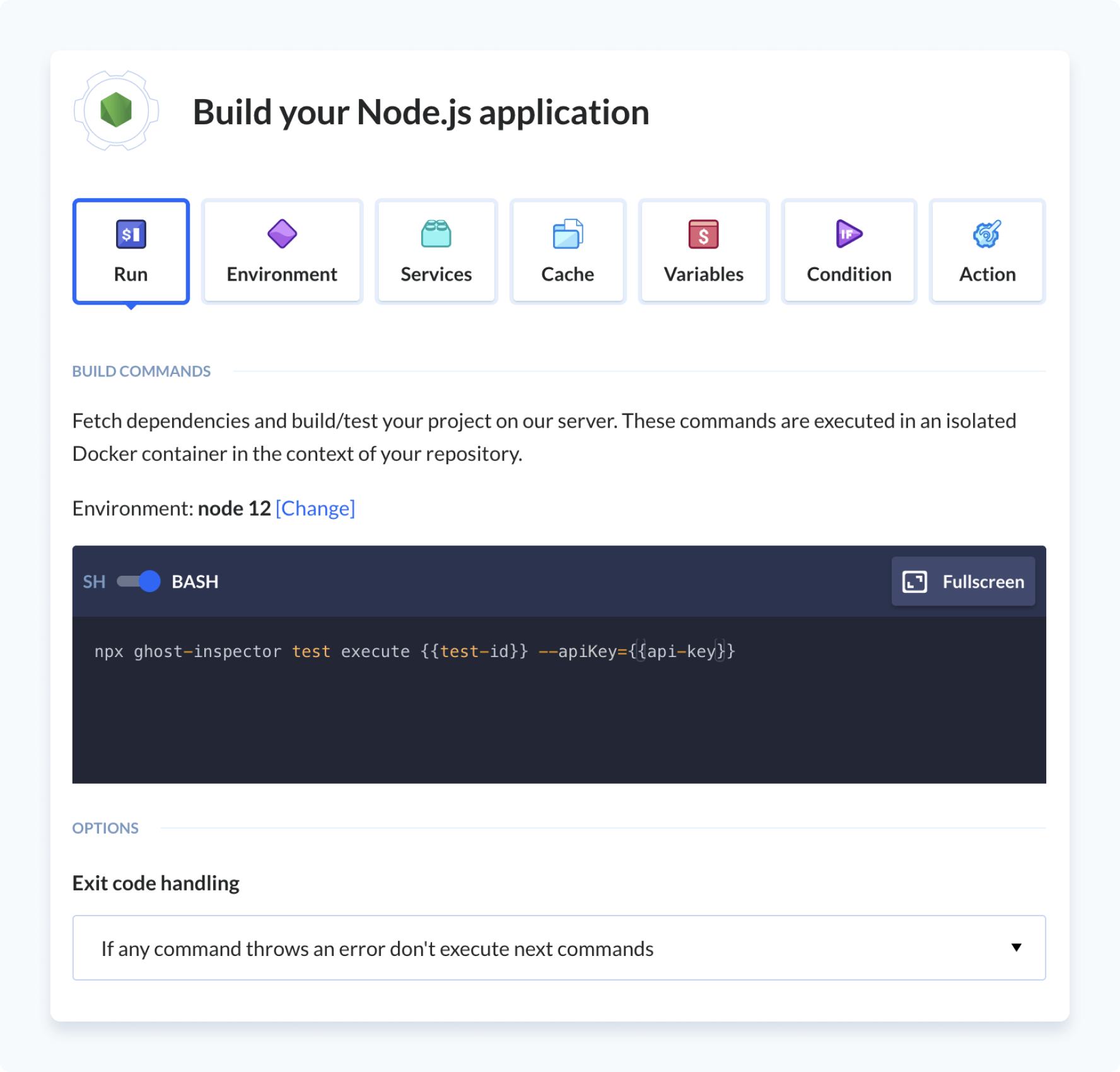Expand the error handling options list
1120x1072 pixels.
tap(559, 948)
